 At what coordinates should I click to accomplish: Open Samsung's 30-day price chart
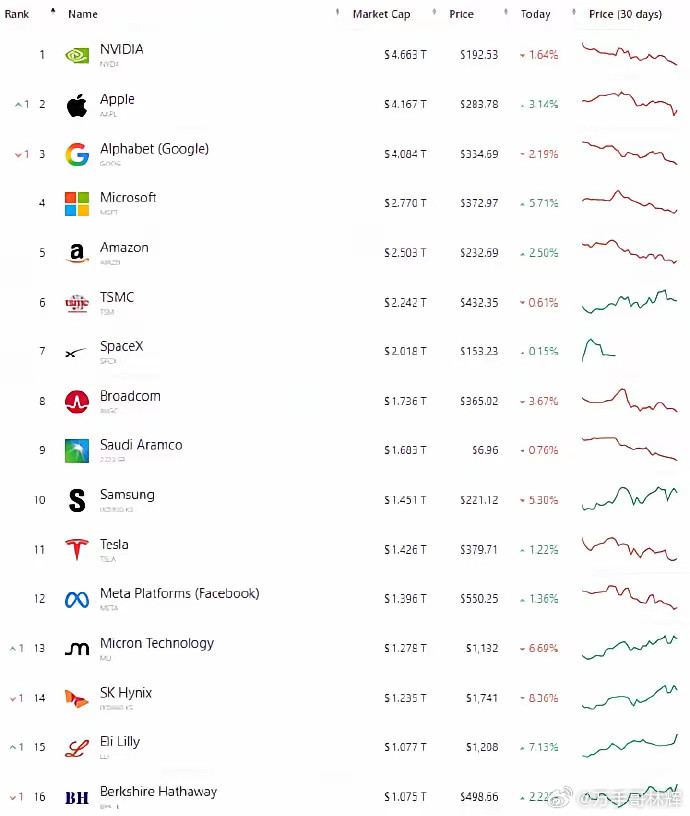point(630,499)
